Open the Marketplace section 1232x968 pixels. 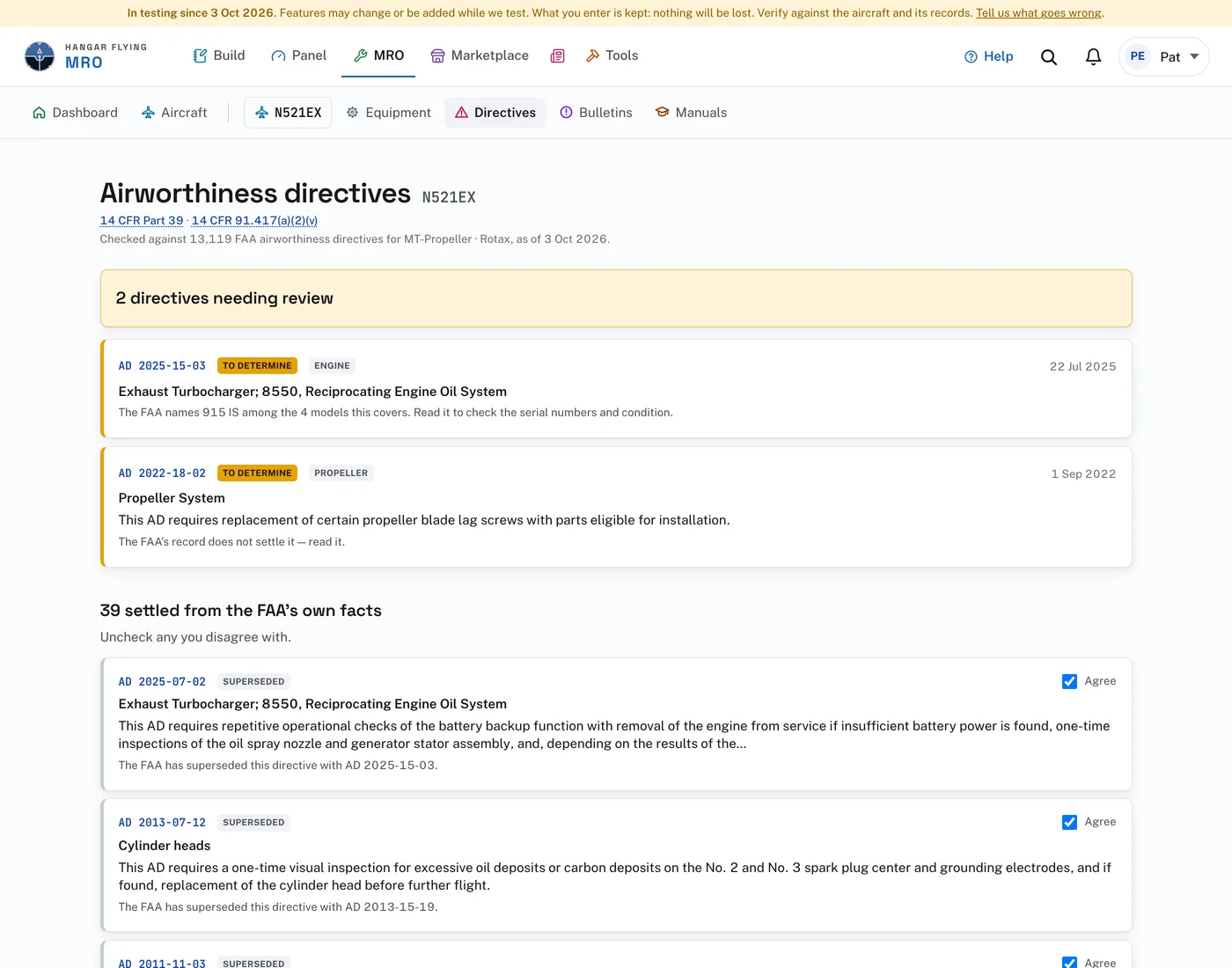480,55
